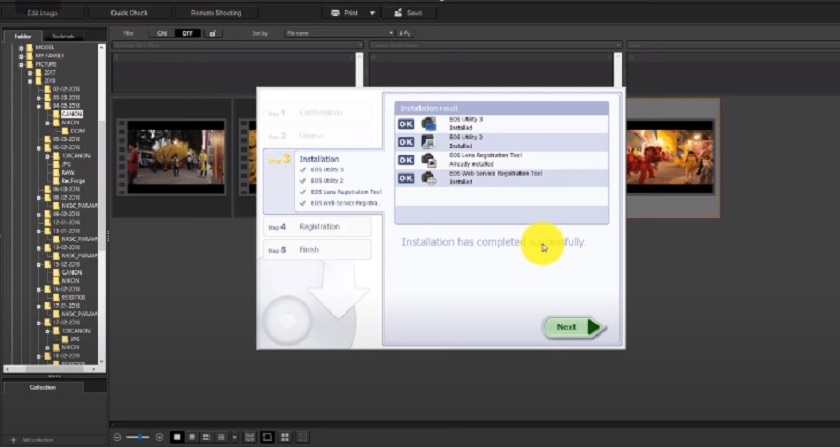840x447 pixels.
Task: Expand the MY FAMILY folder
Action: pos(21,56)
